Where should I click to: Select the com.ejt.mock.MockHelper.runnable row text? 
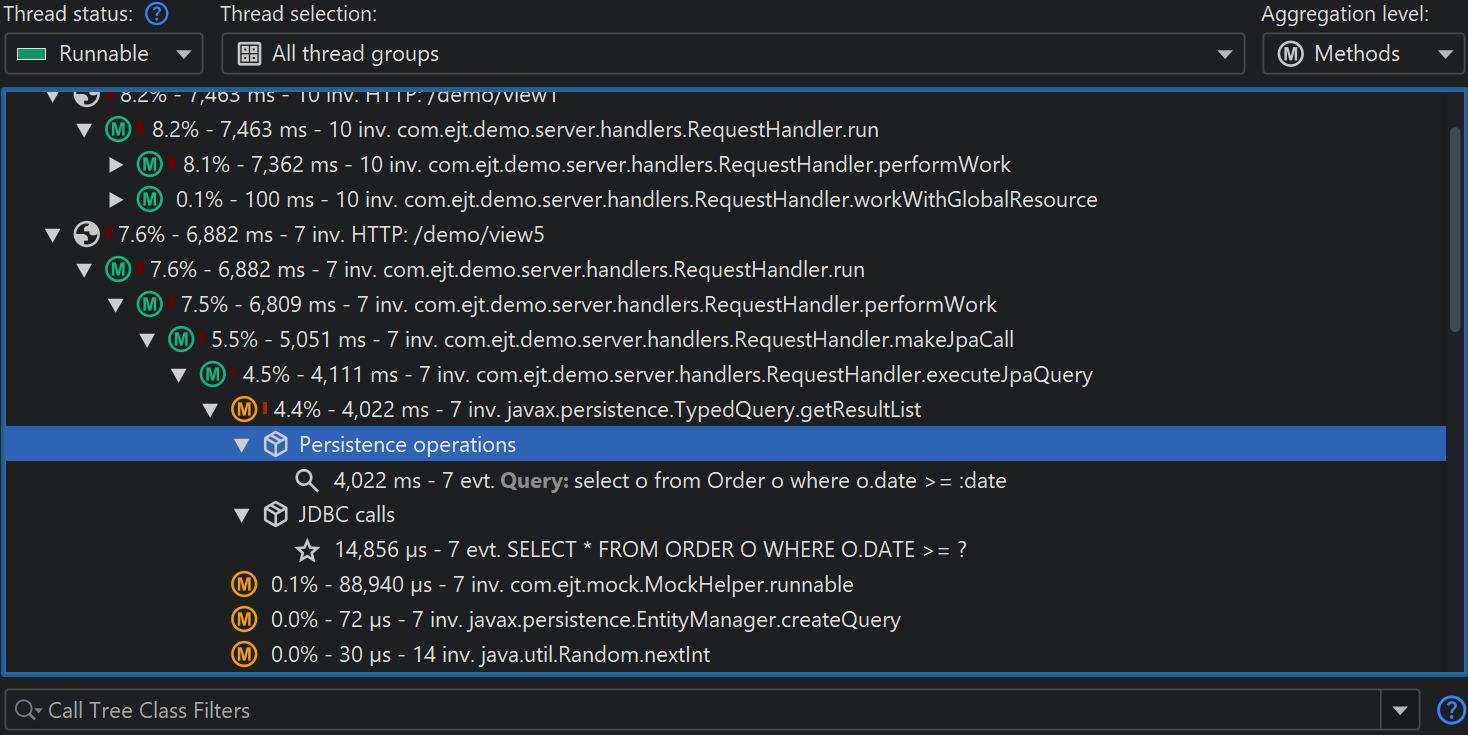point(562,584)
